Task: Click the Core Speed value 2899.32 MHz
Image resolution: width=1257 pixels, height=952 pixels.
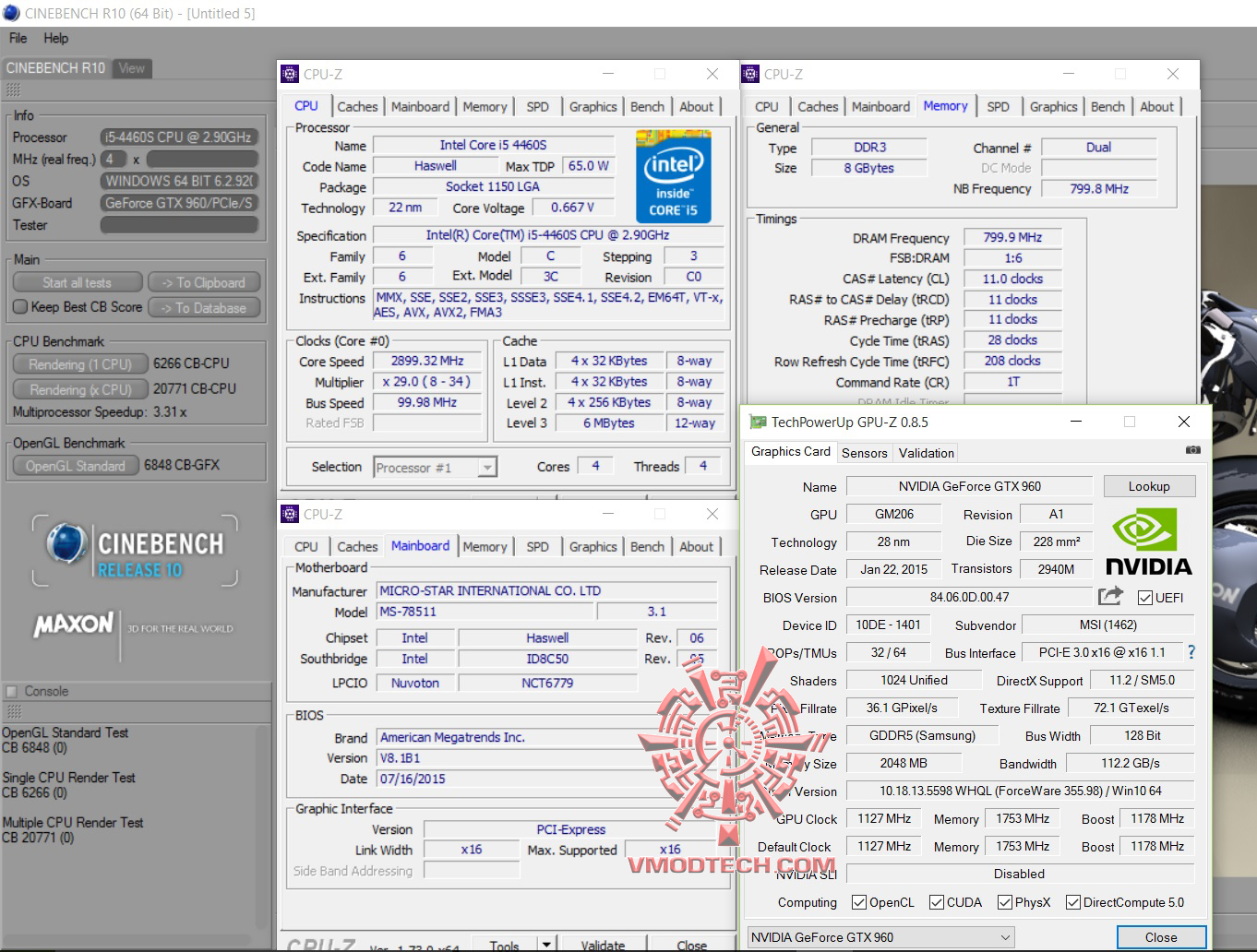Action: [x=427, y=361]
